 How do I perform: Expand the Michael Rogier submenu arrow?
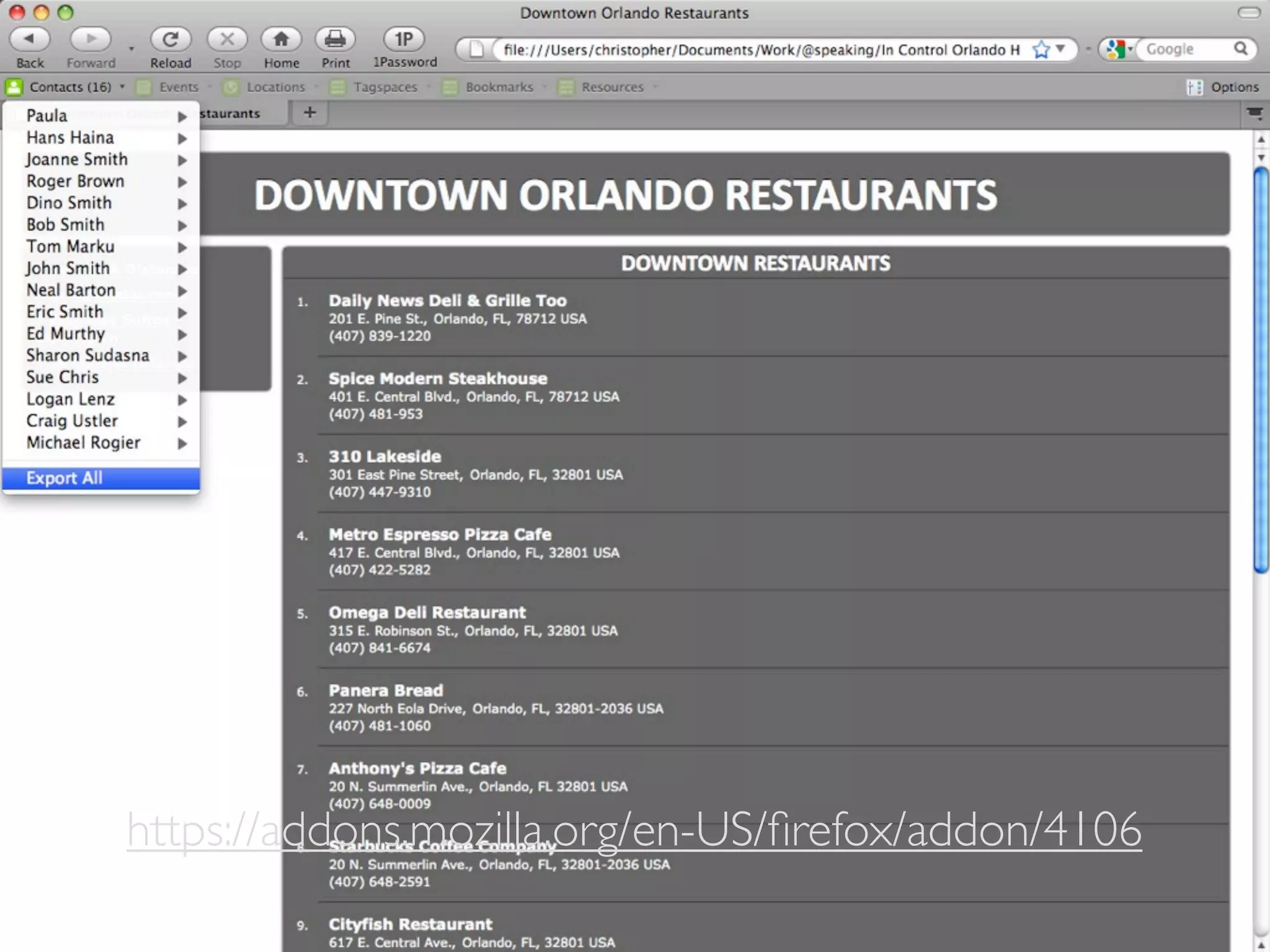pos(182,443)
